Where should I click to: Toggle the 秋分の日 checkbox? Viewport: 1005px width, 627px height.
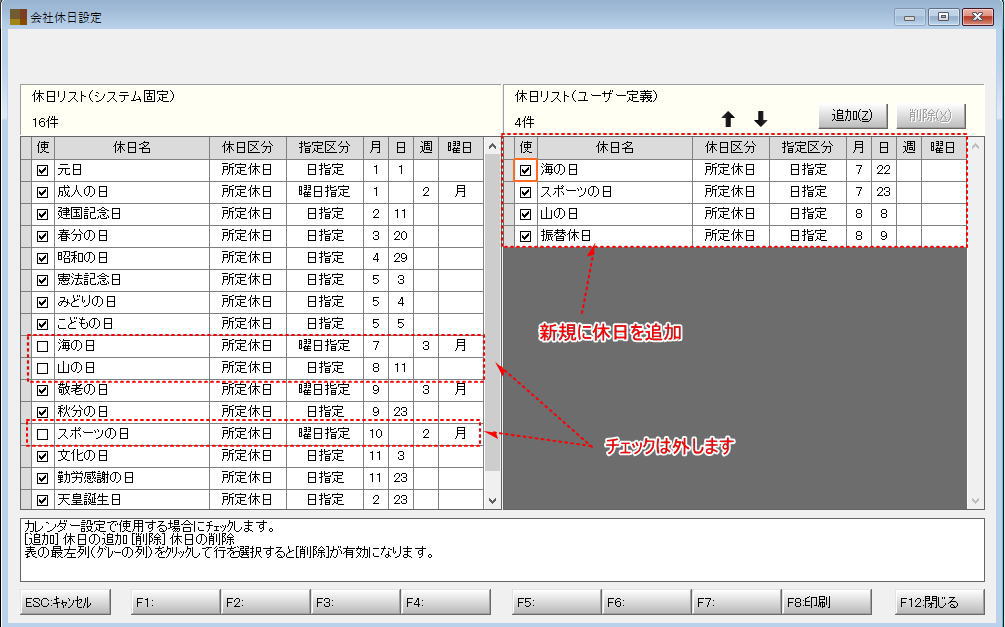[42, 412]
